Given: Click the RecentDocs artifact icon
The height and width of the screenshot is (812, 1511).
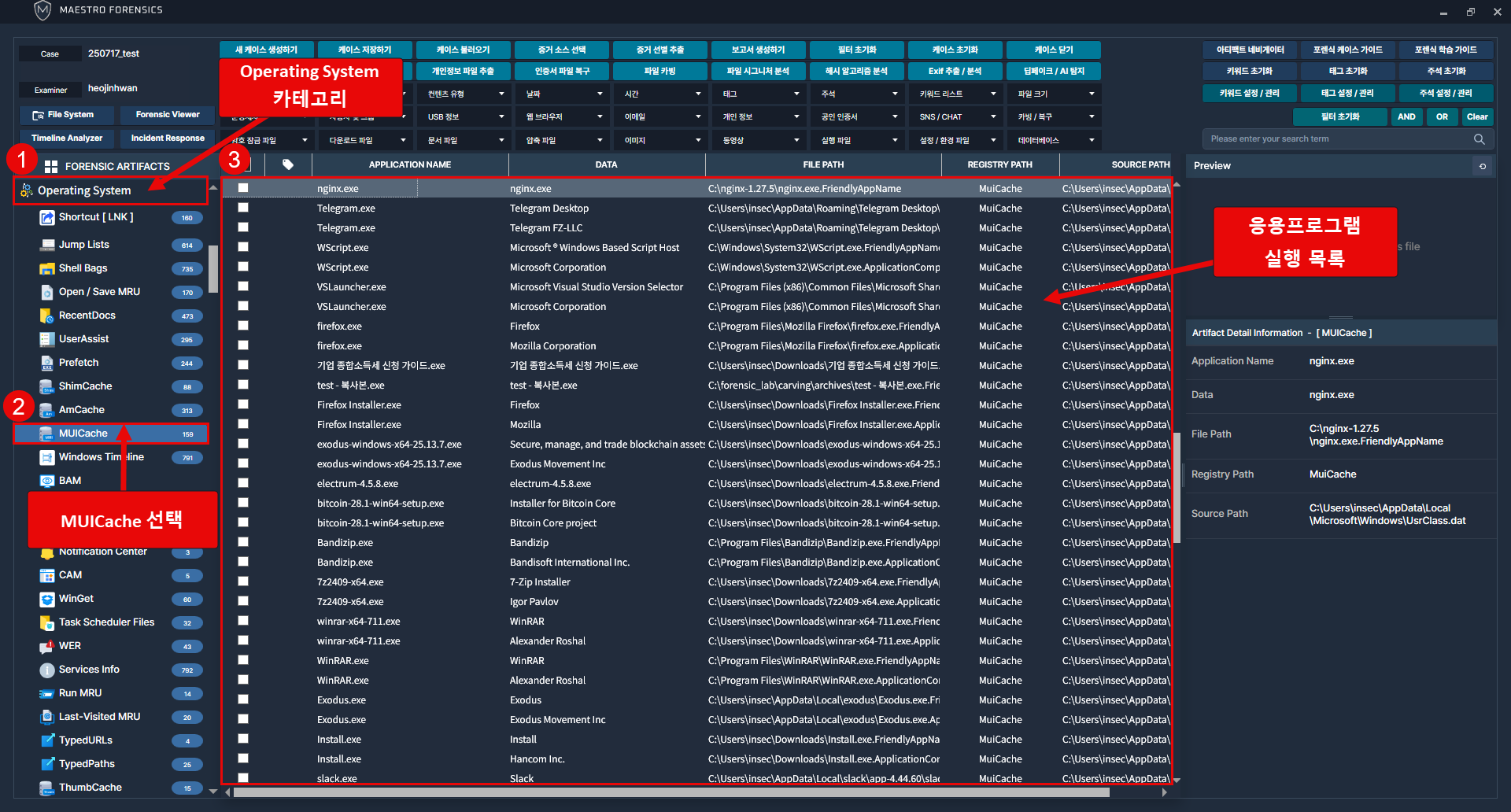Looking at the screenshot, I should [x=47, y=316].
